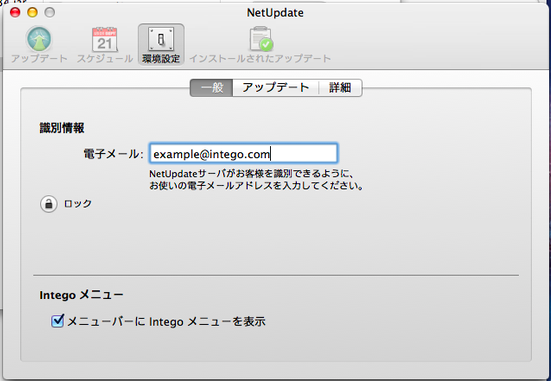
Task: Switch to the 一般 tab
Action: (x=212, y=88)
